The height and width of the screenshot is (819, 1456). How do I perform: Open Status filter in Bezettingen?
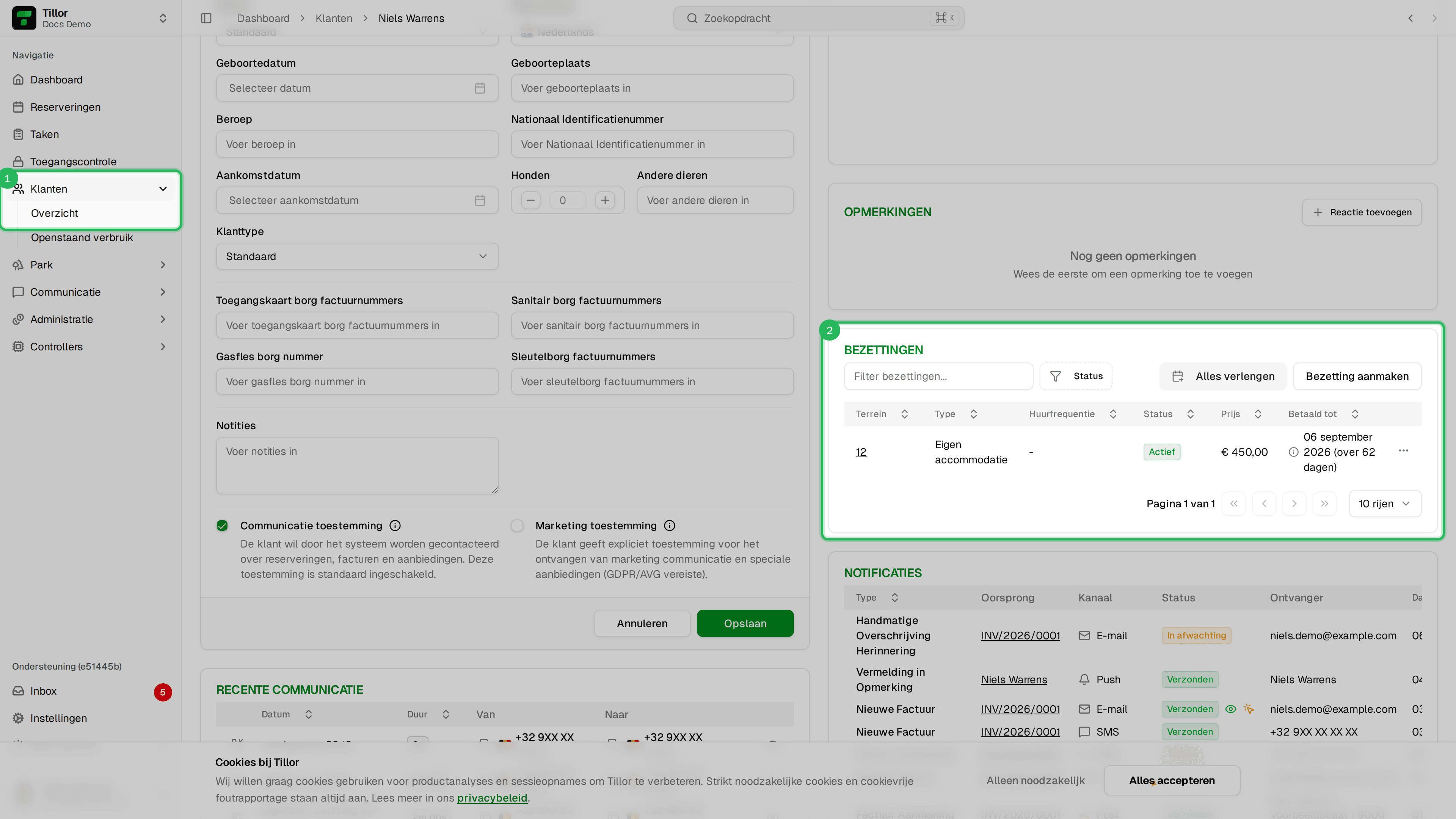pyautogui.click(x=1076, y=376)
